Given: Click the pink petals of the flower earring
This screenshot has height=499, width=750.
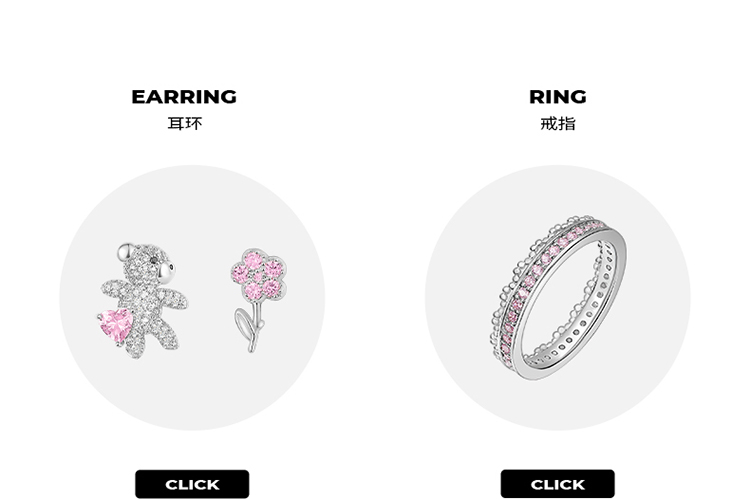Looking at the screenshot, I should 258,275.
